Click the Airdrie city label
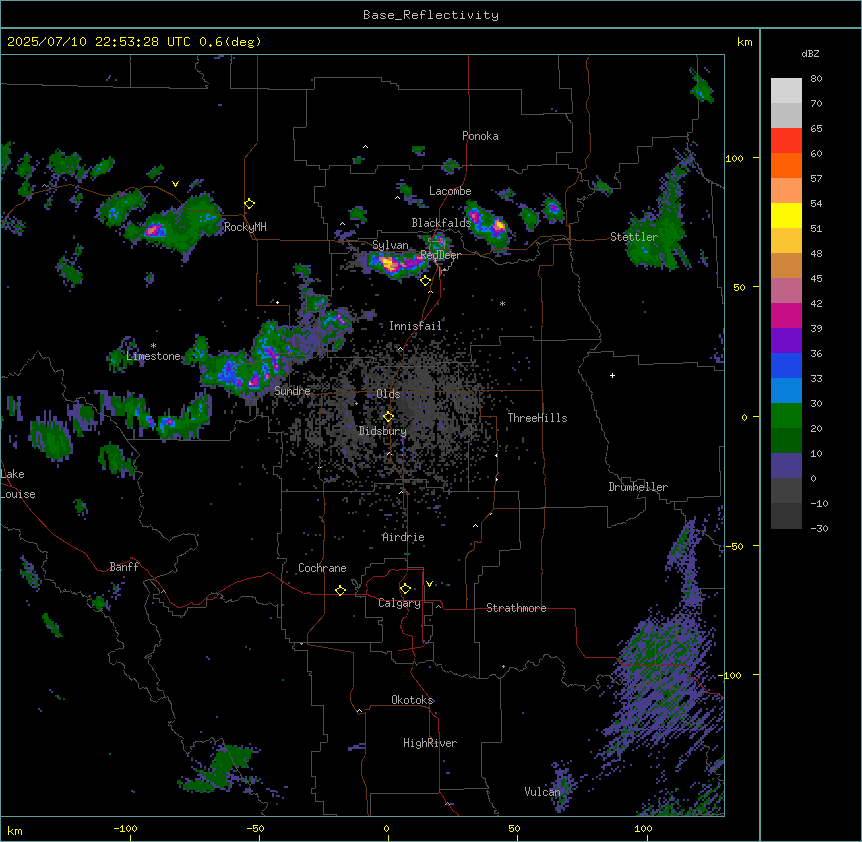The width and height of the screenshot is (862, 842). [404, 537]
